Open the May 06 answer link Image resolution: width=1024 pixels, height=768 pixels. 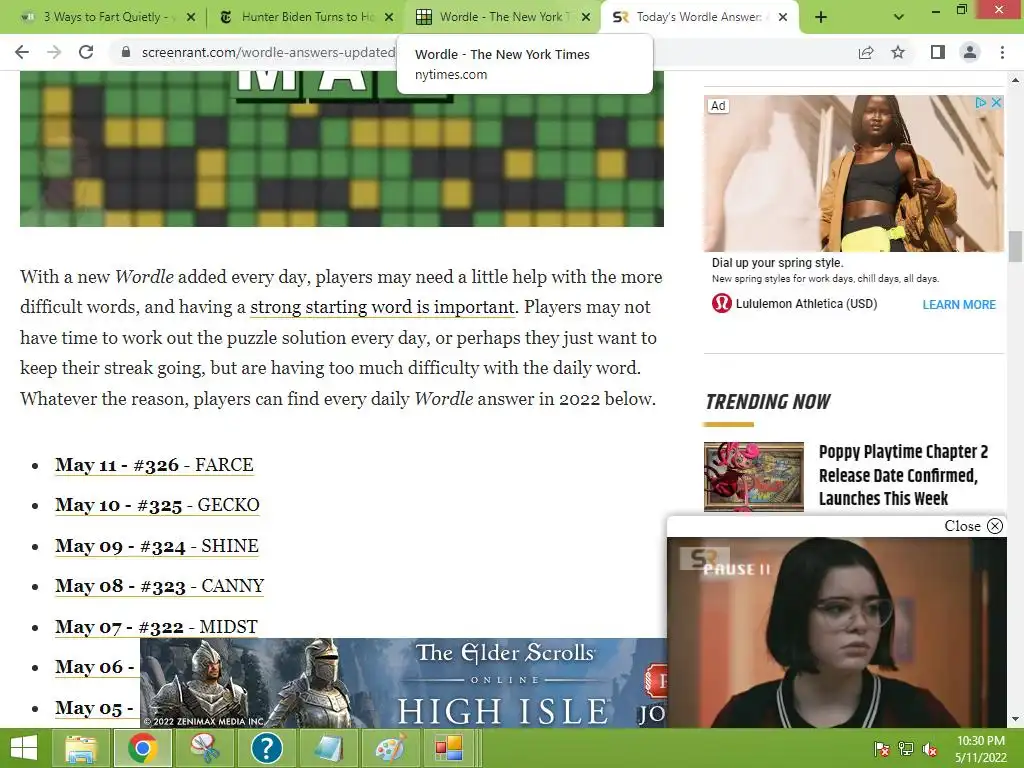pyautogui.click(x=94, y=667)
